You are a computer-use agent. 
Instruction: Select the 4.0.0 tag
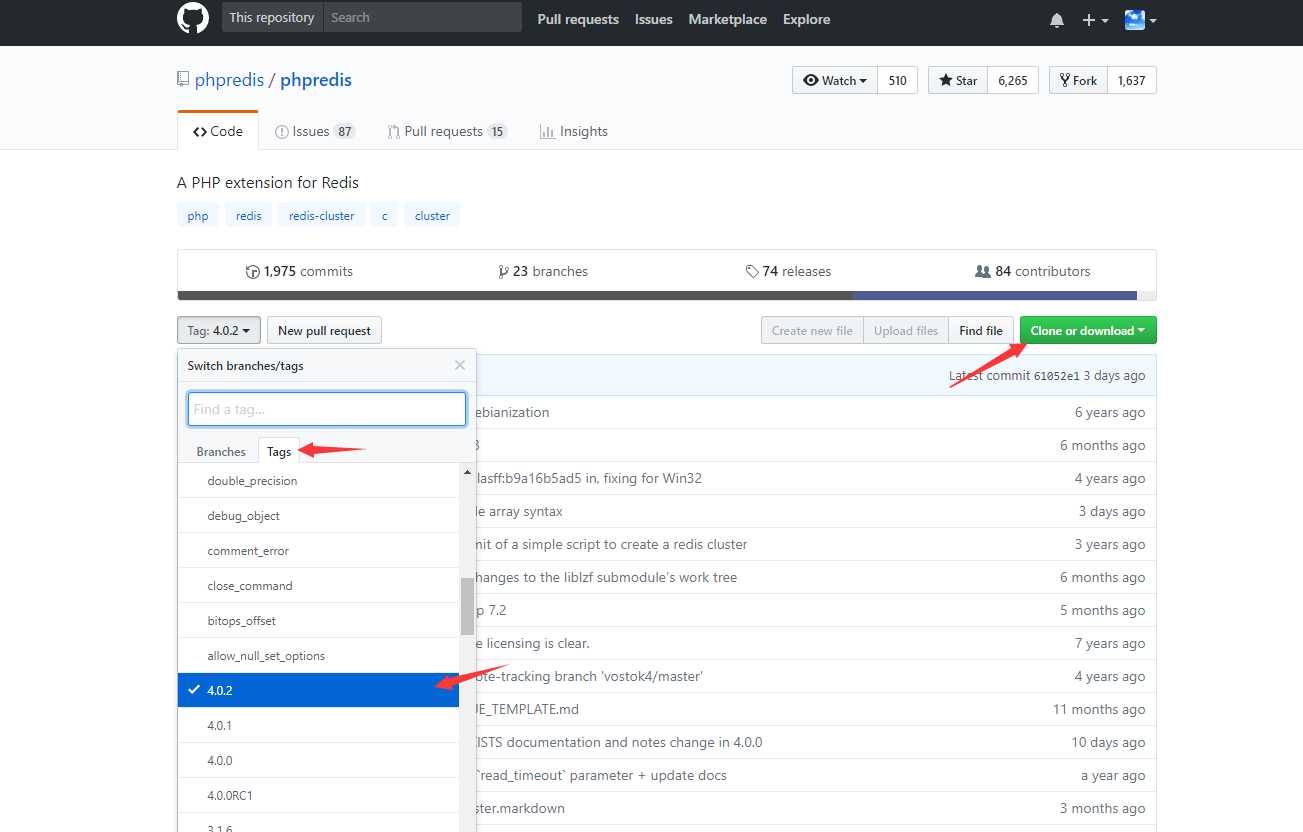(318, 760)
